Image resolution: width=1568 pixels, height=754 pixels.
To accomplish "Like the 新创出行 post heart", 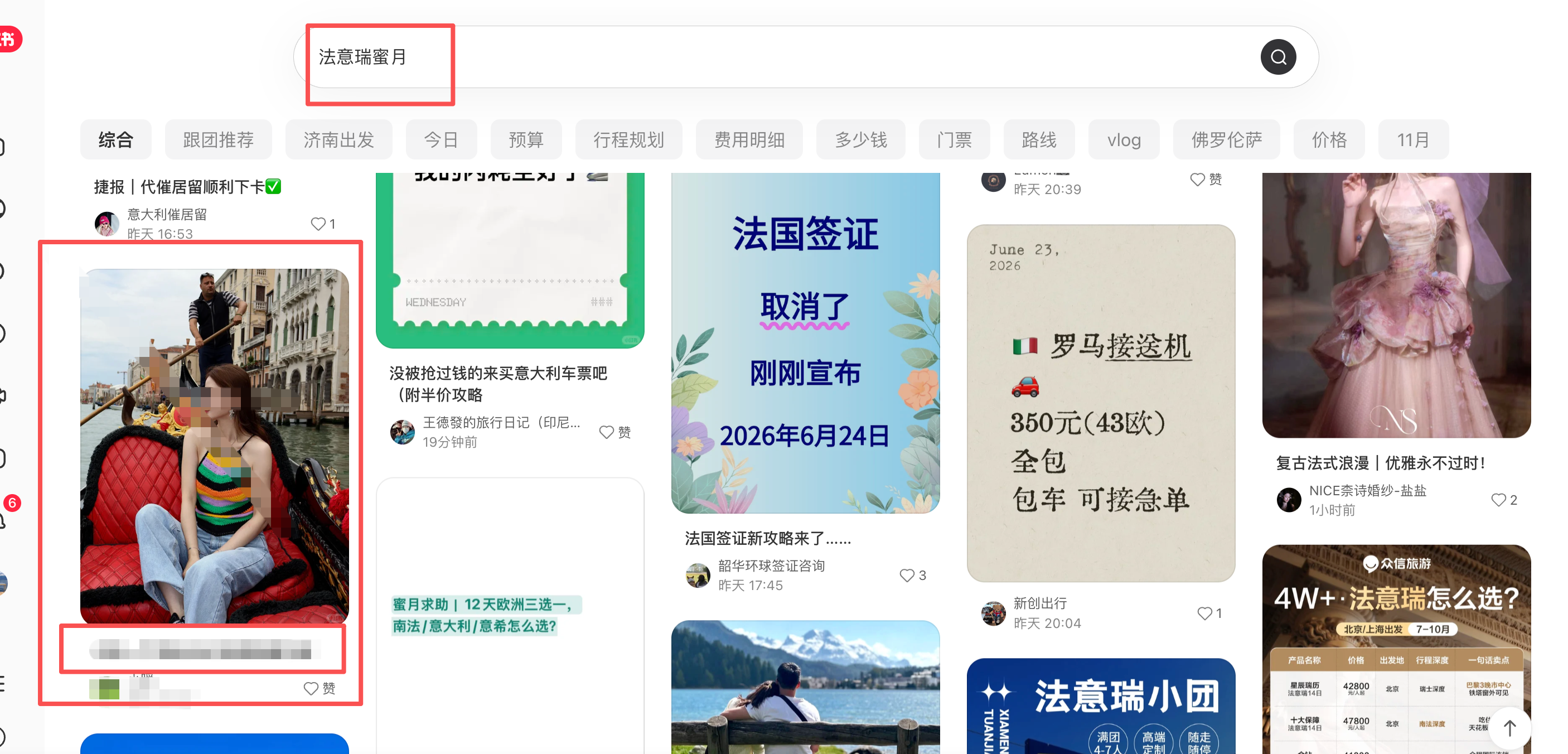I will click(1204, 613).
